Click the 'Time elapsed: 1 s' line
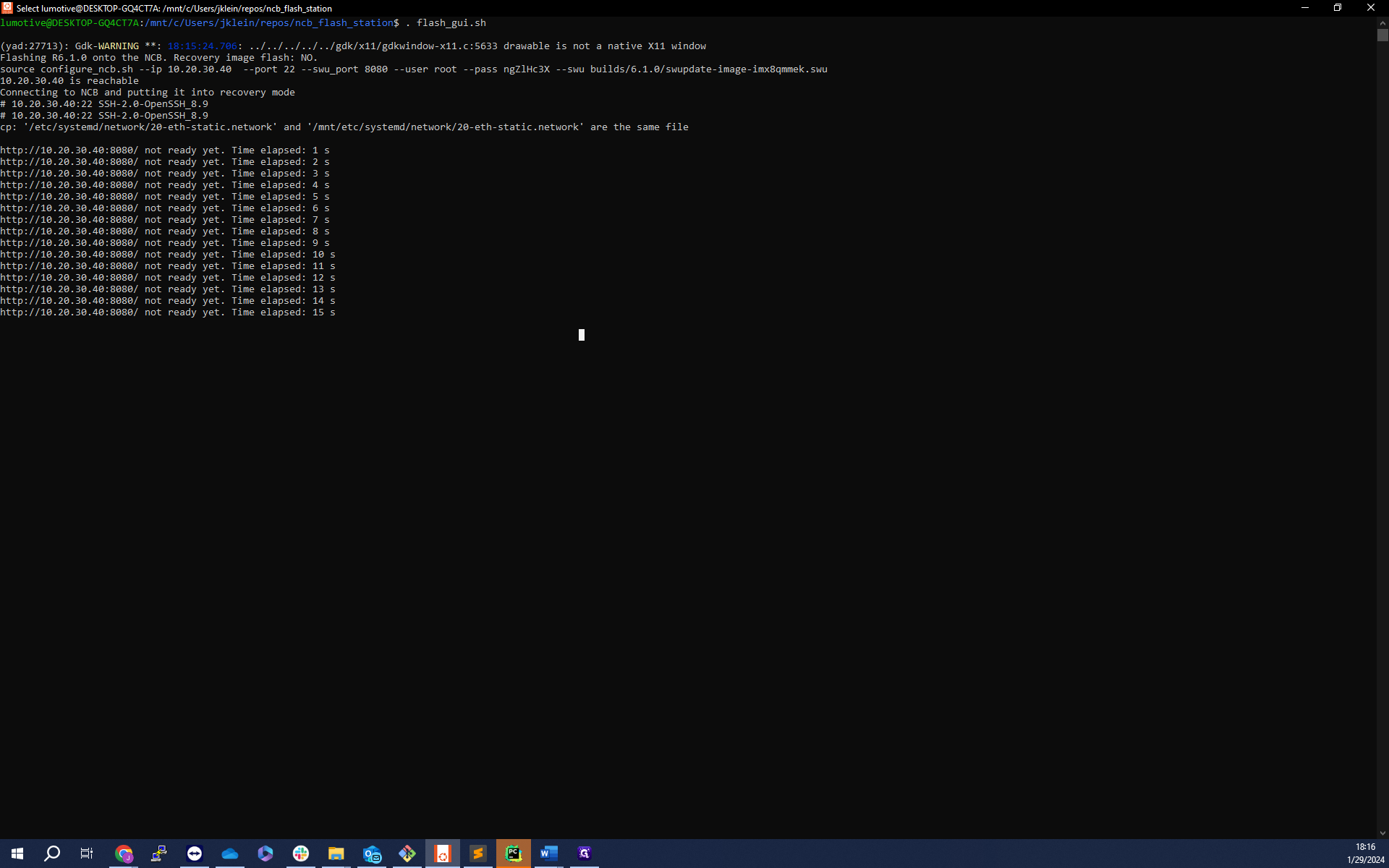The width and height of the screenshot is (1389, 868). click(165, 150)
